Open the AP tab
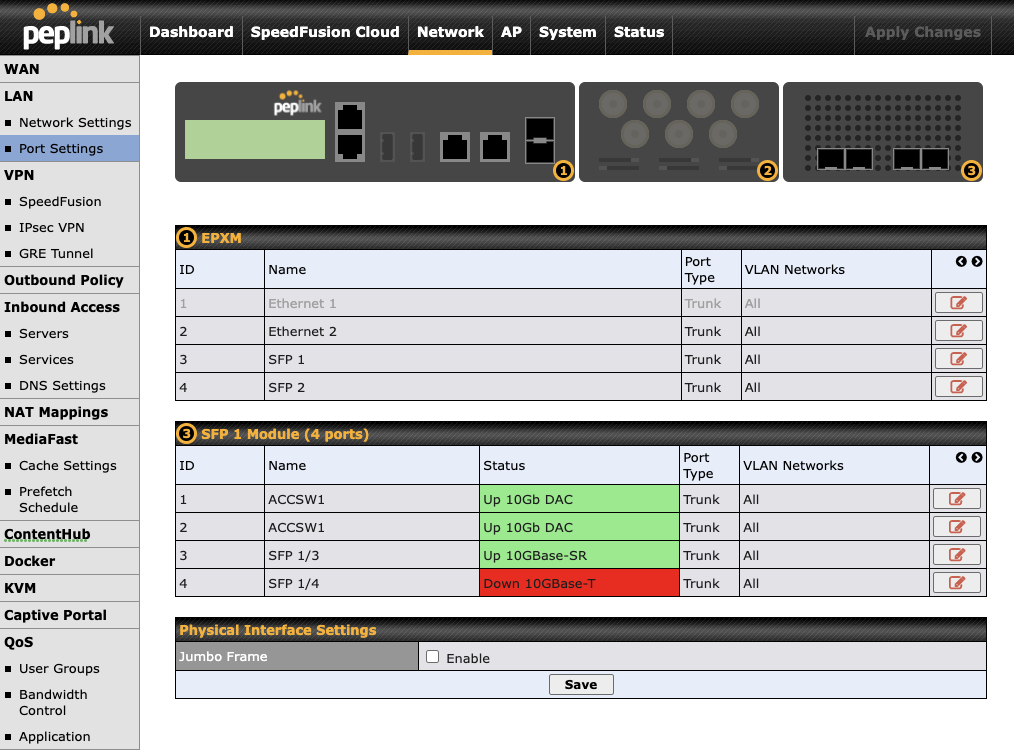 tap(512, 32)
